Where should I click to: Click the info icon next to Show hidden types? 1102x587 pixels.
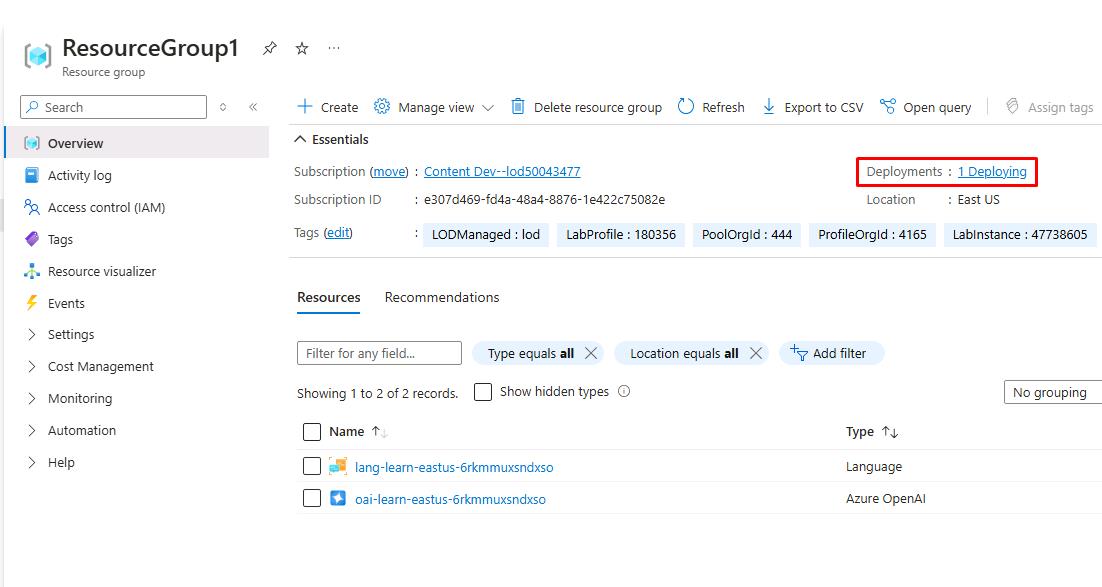pyautogui.click(x=624, y=392)
